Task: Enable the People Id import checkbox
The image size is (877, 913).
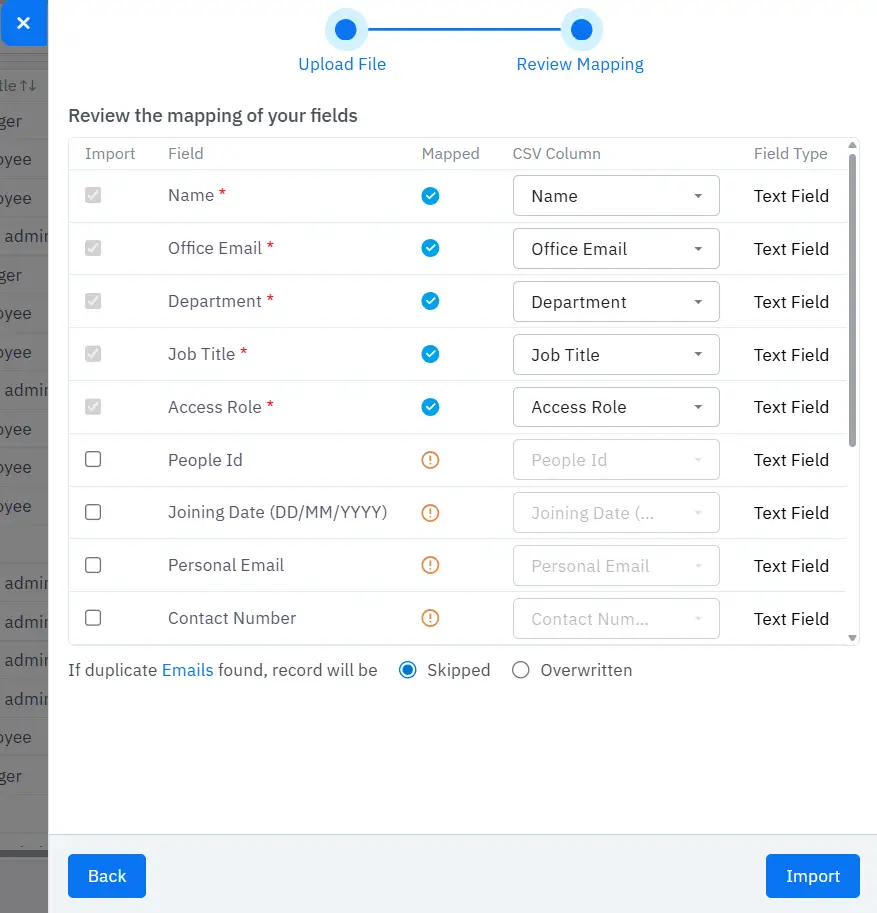Action: (x=93, y=459)
